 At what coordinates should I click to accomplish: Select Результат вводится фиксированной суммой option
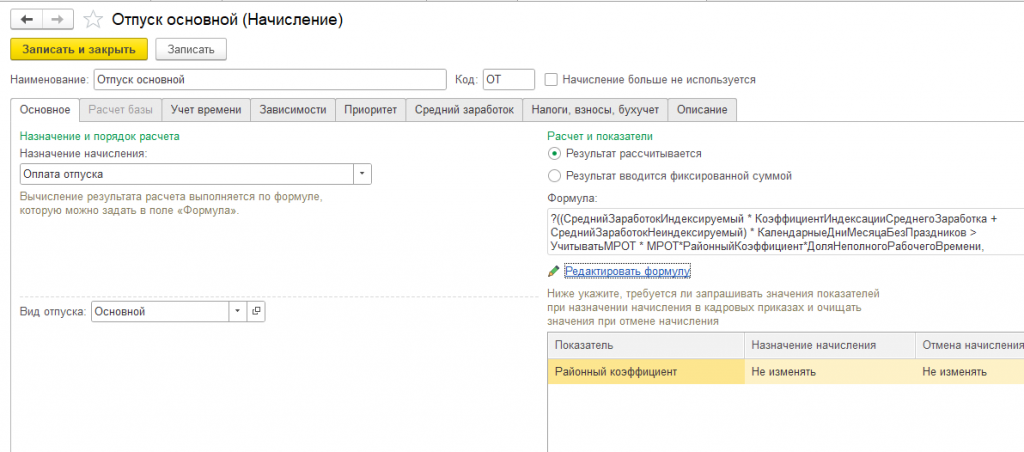click(554, 176)
